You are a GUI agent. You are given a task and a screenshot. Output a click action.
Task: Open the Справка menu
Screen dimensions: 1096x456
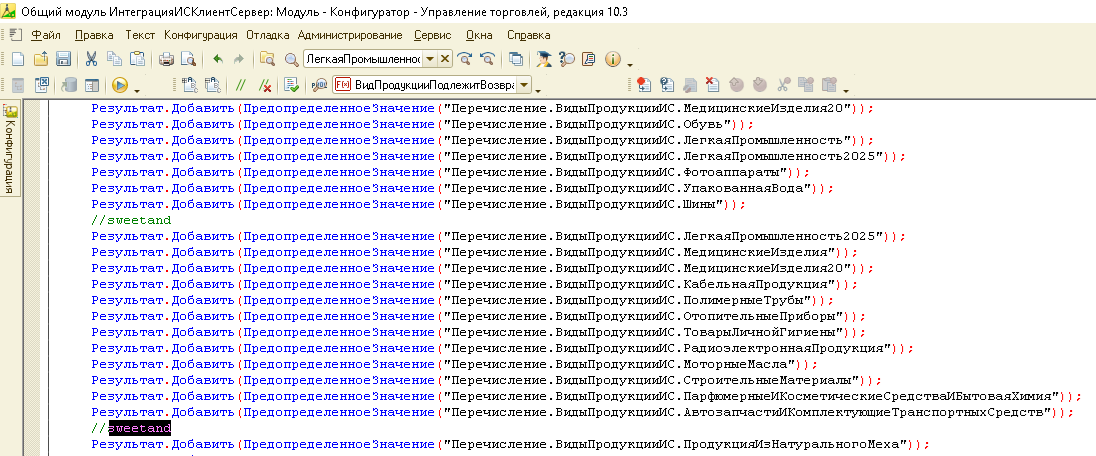click(528, 35)
